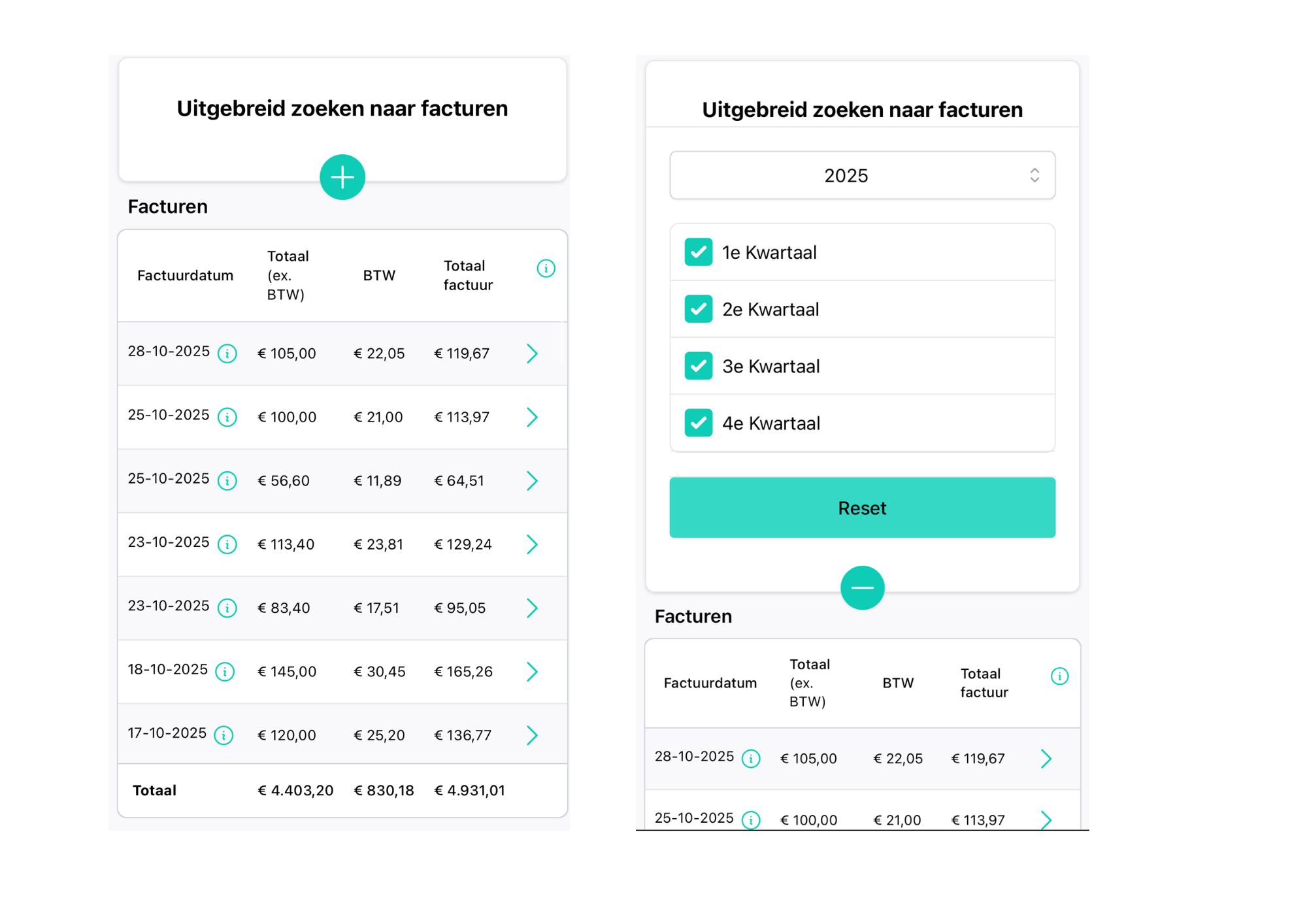The height and width of the screenshot is (924, 1307).
Task: Toggle the 2e Kwartaal checkbox
Action: 698,309
